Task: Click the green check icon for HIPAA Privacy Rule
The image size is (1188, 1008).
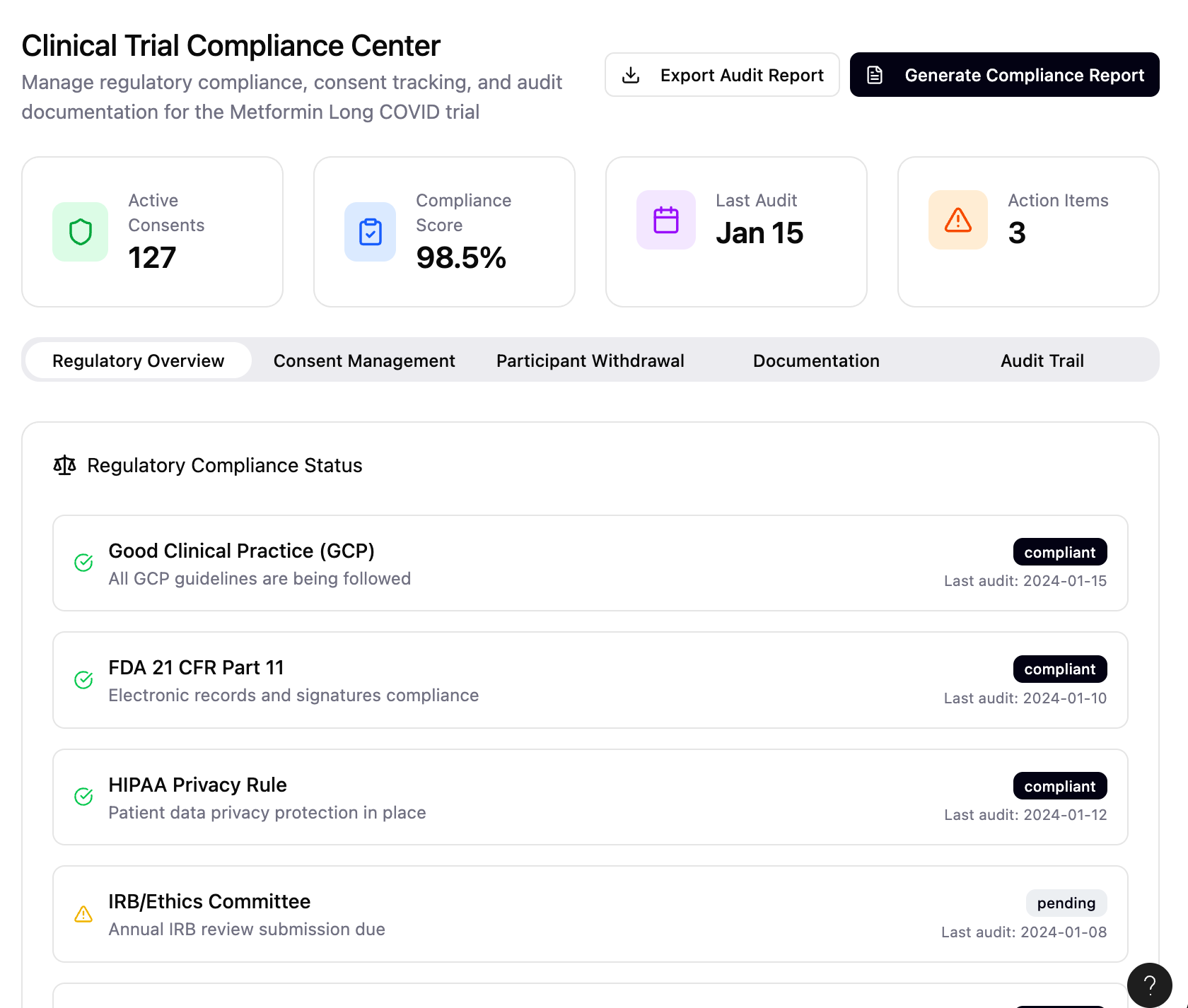Action: tap(83, 797)
